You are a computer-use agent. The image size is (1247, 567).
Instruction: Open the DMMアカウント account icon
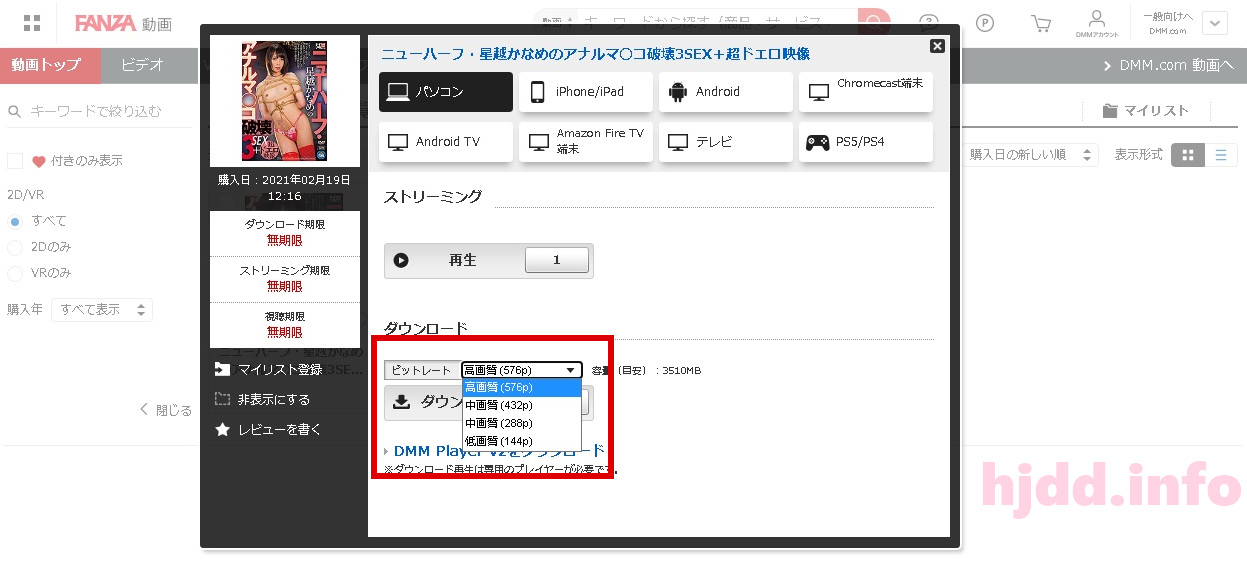1097,23
